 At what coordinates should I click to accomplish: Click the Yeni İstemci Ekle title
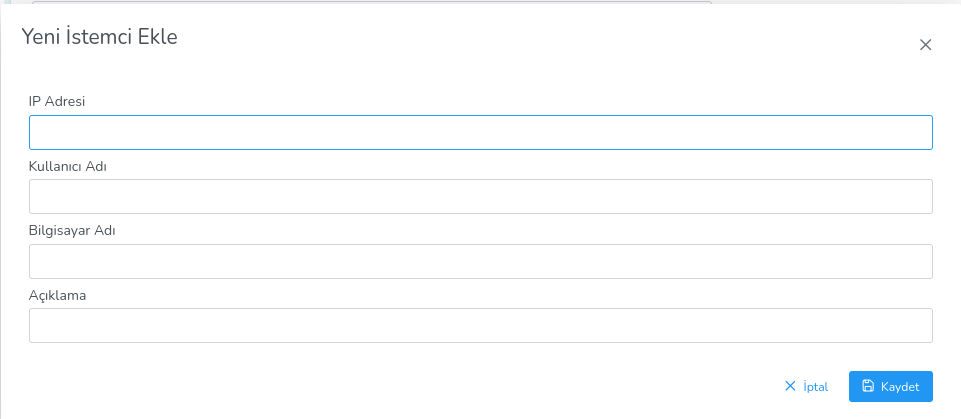[x=100, y=38]
